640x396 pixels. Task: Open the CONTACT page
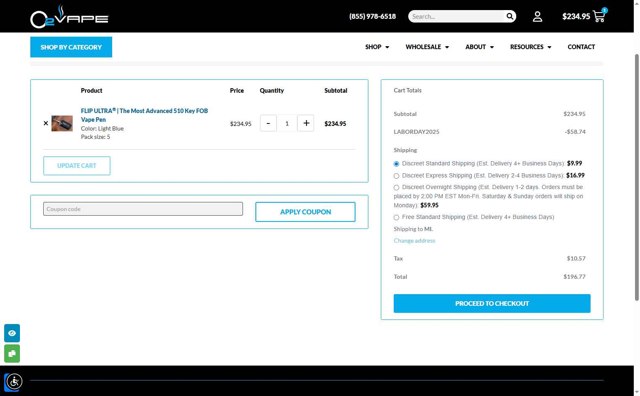pos(581,47)
